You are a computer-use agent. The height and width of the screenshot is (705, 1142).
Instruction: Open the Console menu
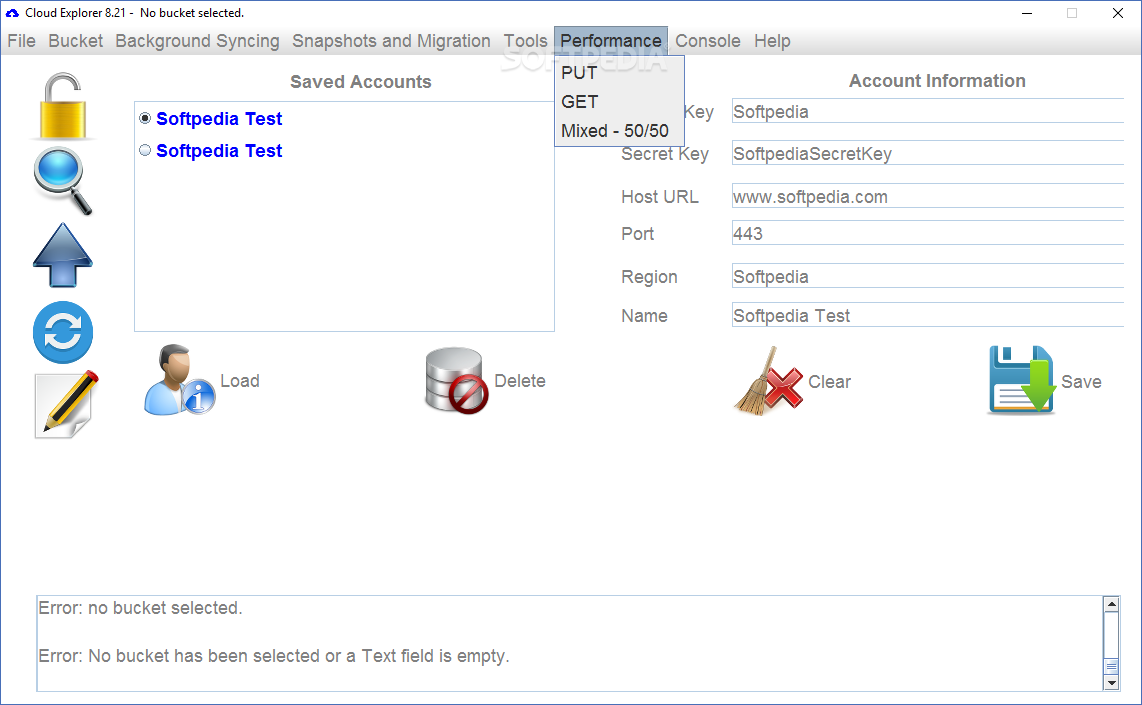point(708,41)
